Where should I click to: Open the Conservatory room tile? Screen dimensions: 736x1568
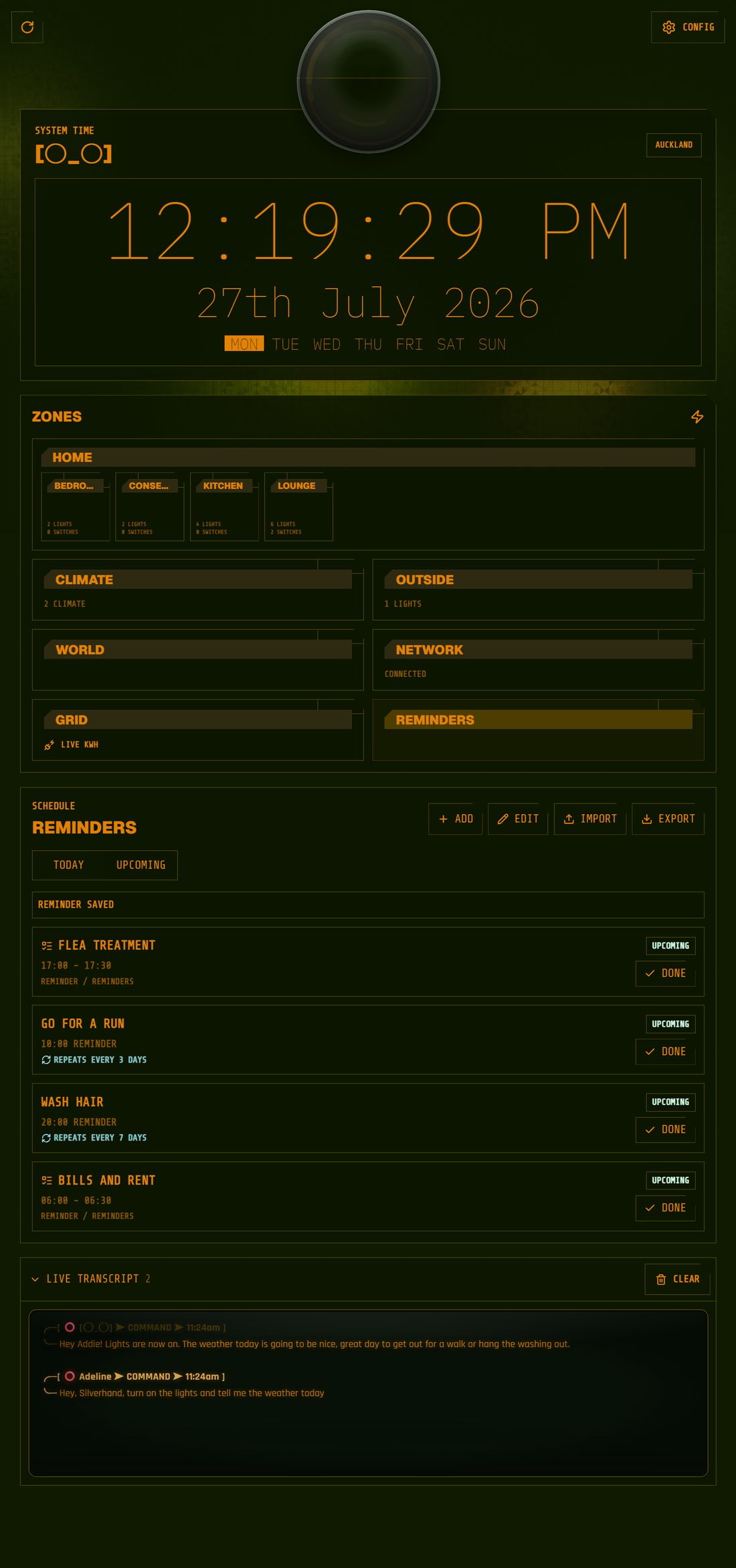pyautogui.click(x=150, y=506)
